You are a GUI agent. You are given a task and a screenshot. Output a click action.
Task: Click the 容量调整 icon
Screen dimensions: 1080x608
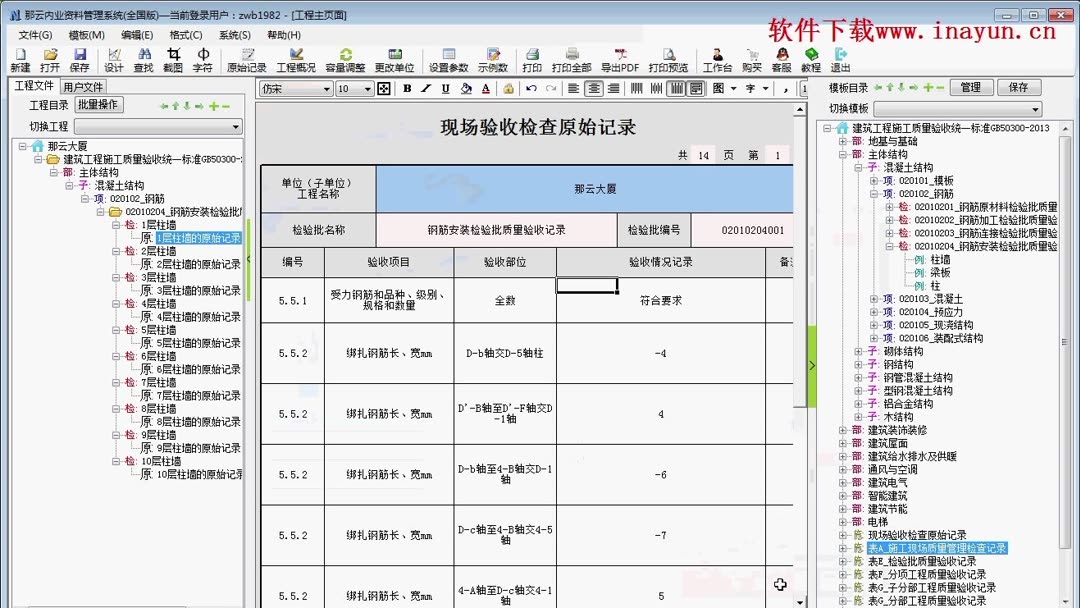pos(344,58)
